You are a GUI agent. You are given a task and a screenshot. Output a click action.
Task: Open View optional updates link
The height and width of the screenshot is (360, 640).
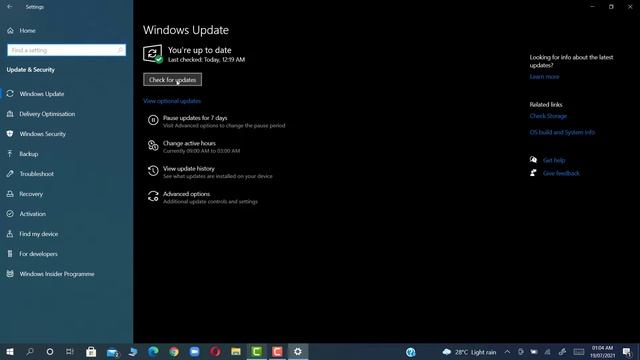pyautogui.click(x=172, y=101)
